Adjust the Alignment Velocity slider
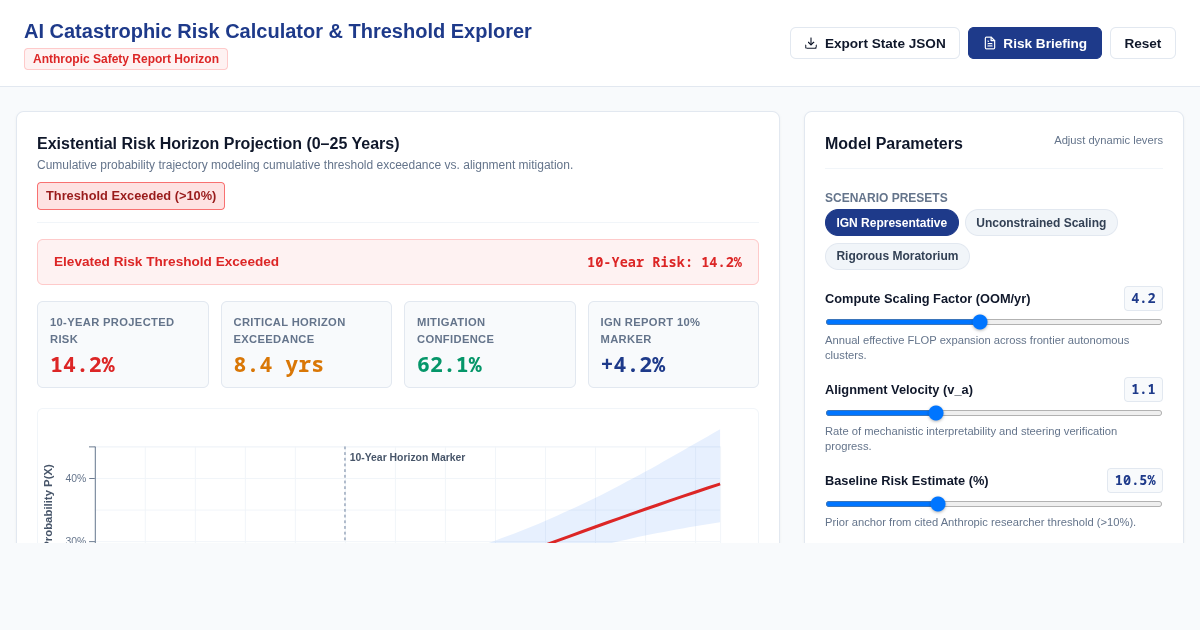 [x=994, y=413]
